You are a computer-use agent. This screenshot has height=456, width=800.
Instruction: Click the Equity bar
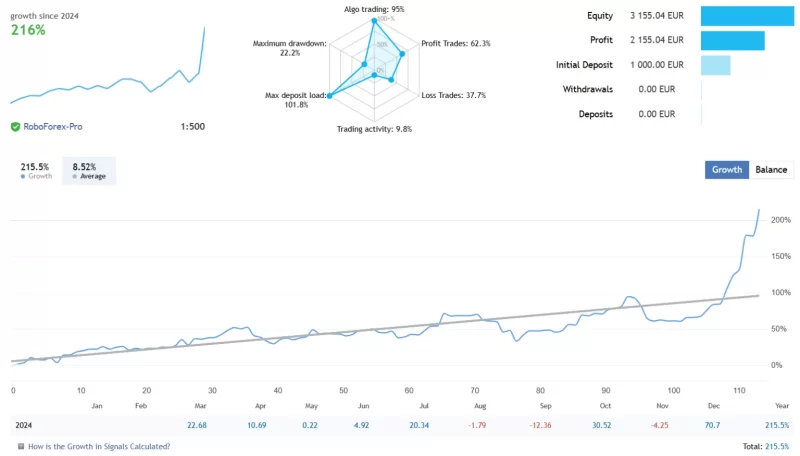746,16
